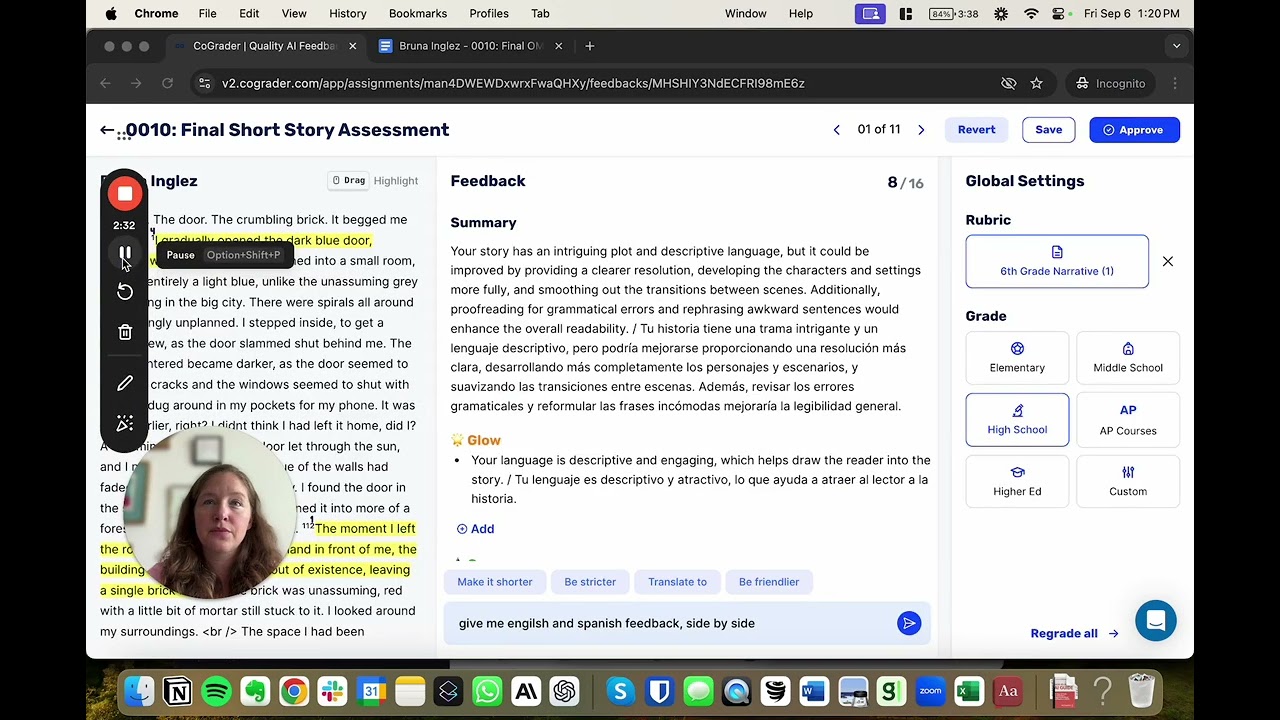Open the View menu
Viewport: 1280px width, 720px height.
point(294,13)
